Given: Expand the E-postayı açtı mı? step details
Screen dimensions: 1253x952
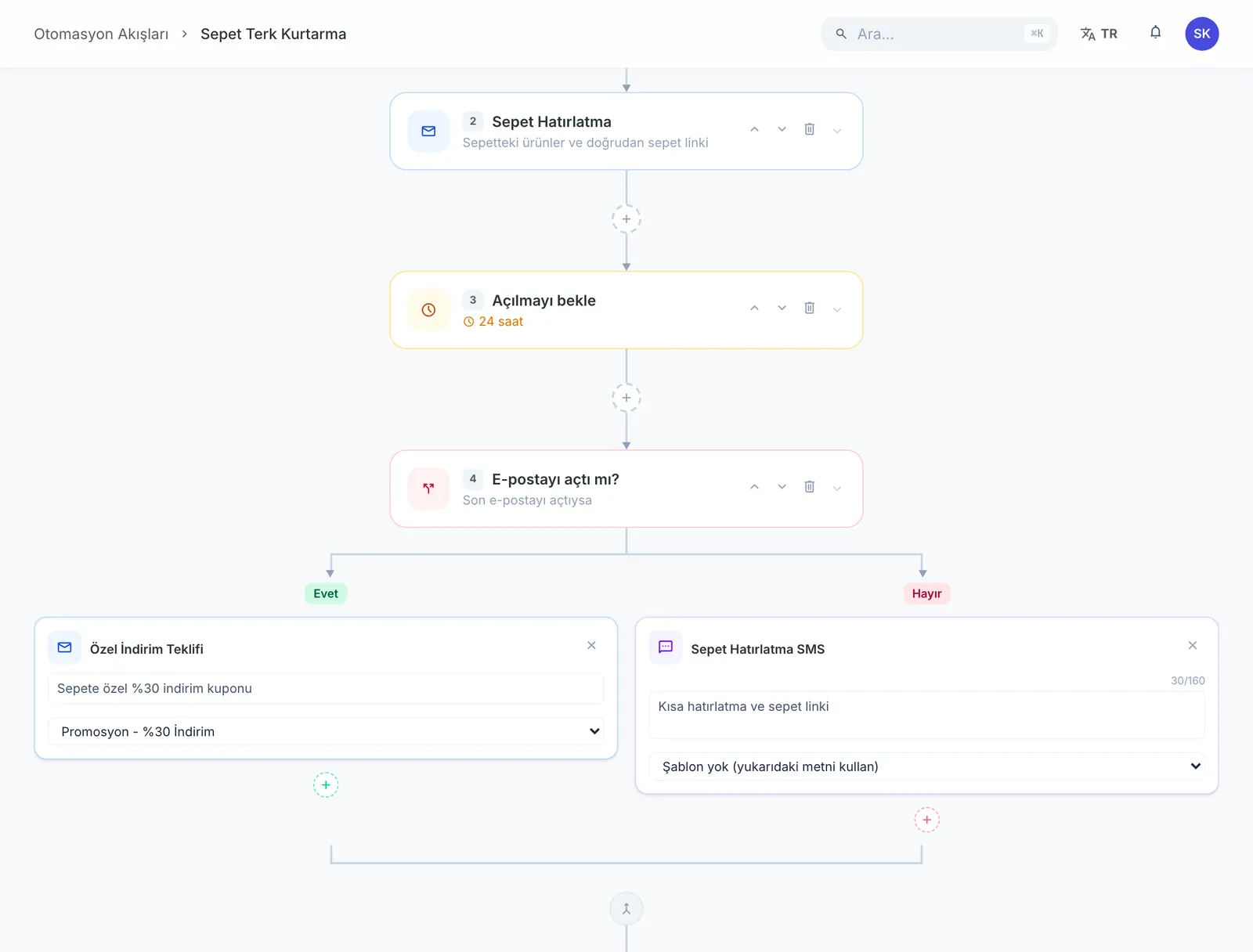Looking at the screenshot, I should point(836,488).
